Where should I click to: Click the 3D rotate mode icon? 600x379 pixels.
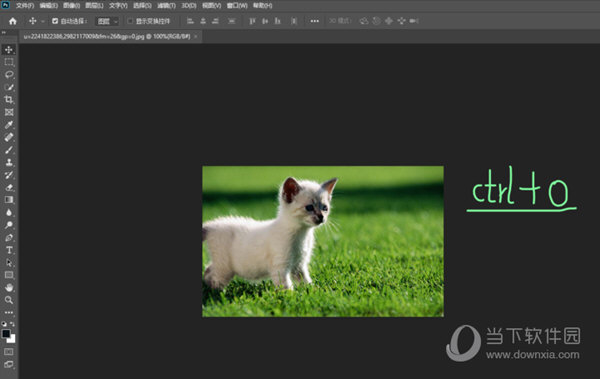tap(364, 21)
